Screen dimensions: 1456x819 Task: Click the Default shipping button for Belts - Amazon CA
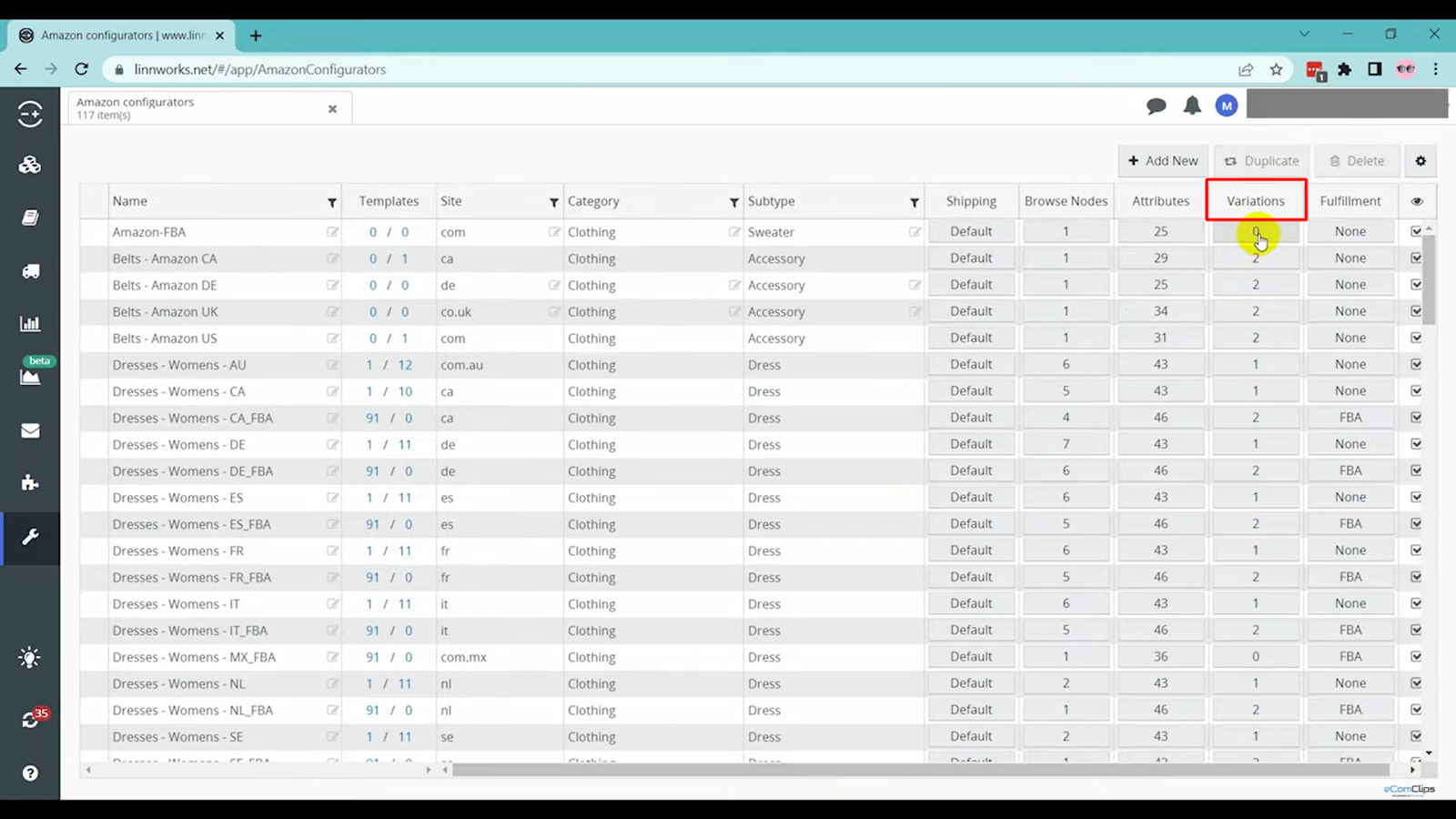(971, 258)
